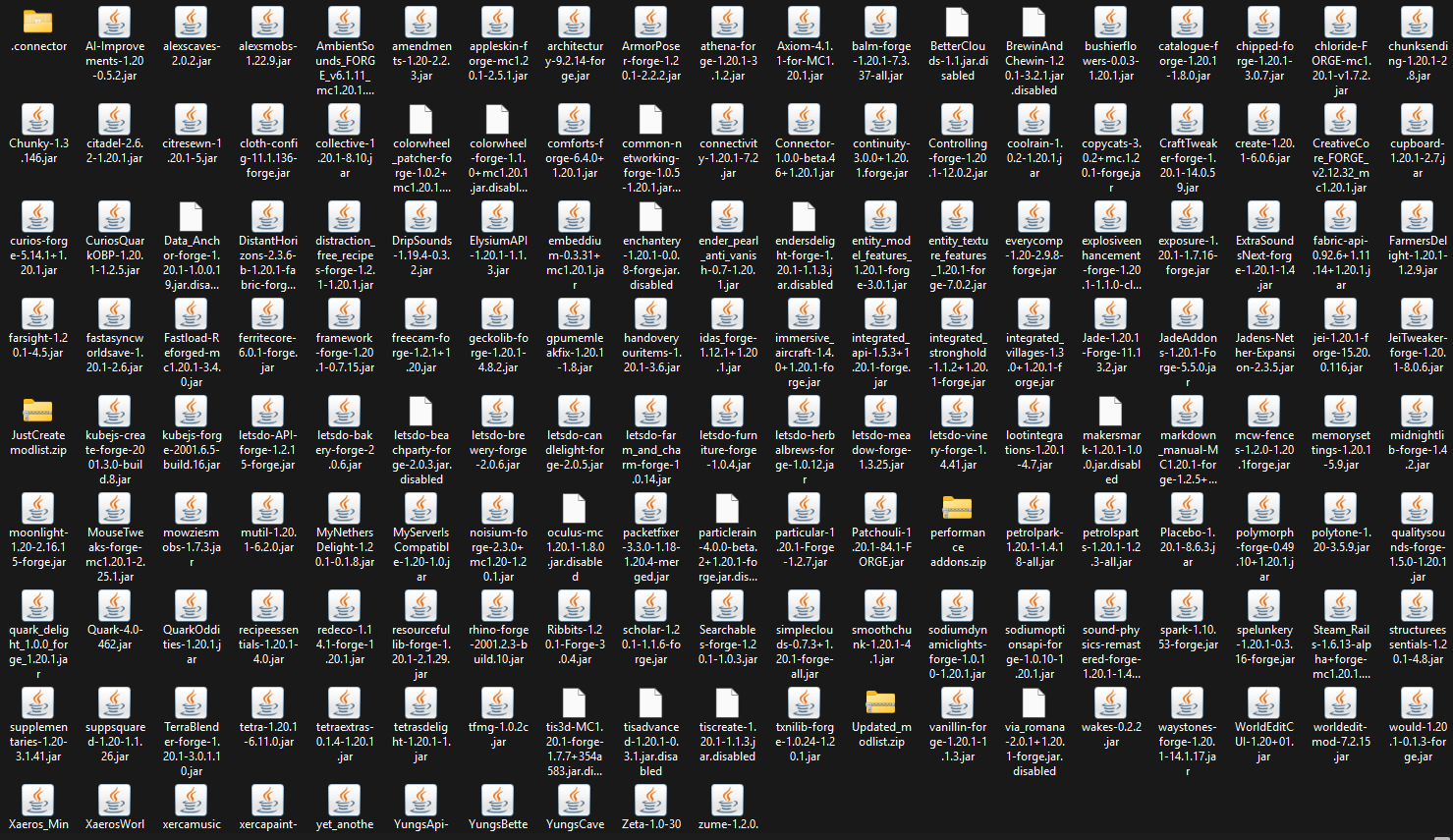Image resolution: width=1453 pixels, height=840 pixels.
Task: Click the architectury-9.2.14-forge jar icon
Action: coord(574,22)
